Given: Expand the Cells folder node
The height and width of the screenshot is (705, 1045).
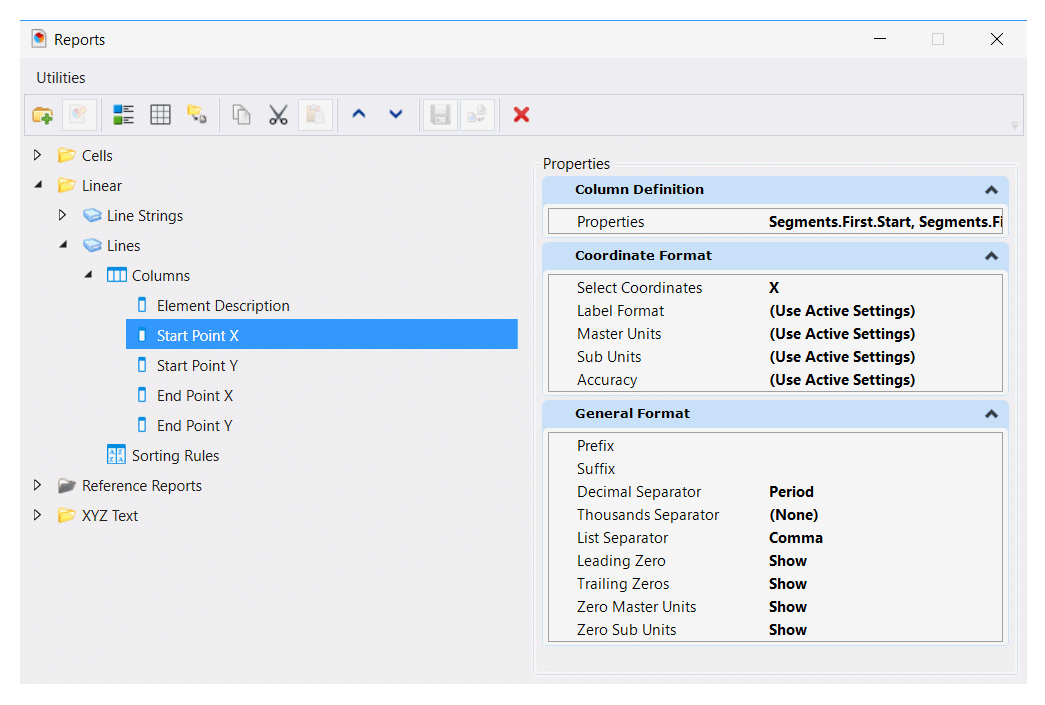Looking at the screenshot, I should click(x=38, y=155).
